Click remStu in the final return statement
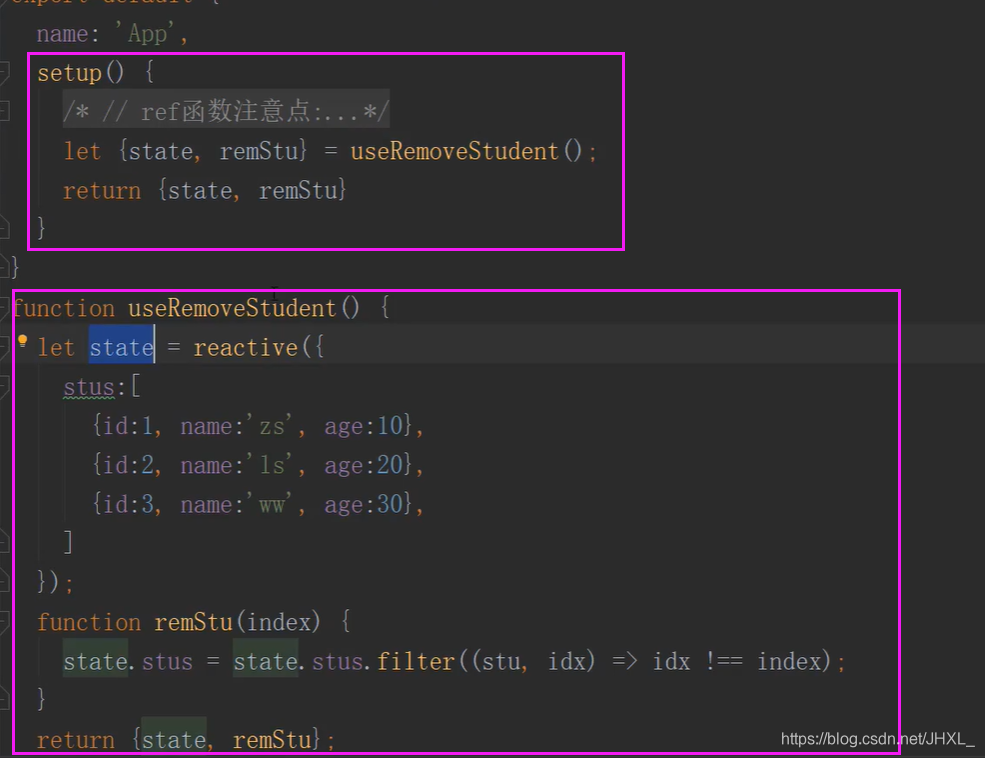This screenshot has height=758, width=985. click(x=272, y=740)
